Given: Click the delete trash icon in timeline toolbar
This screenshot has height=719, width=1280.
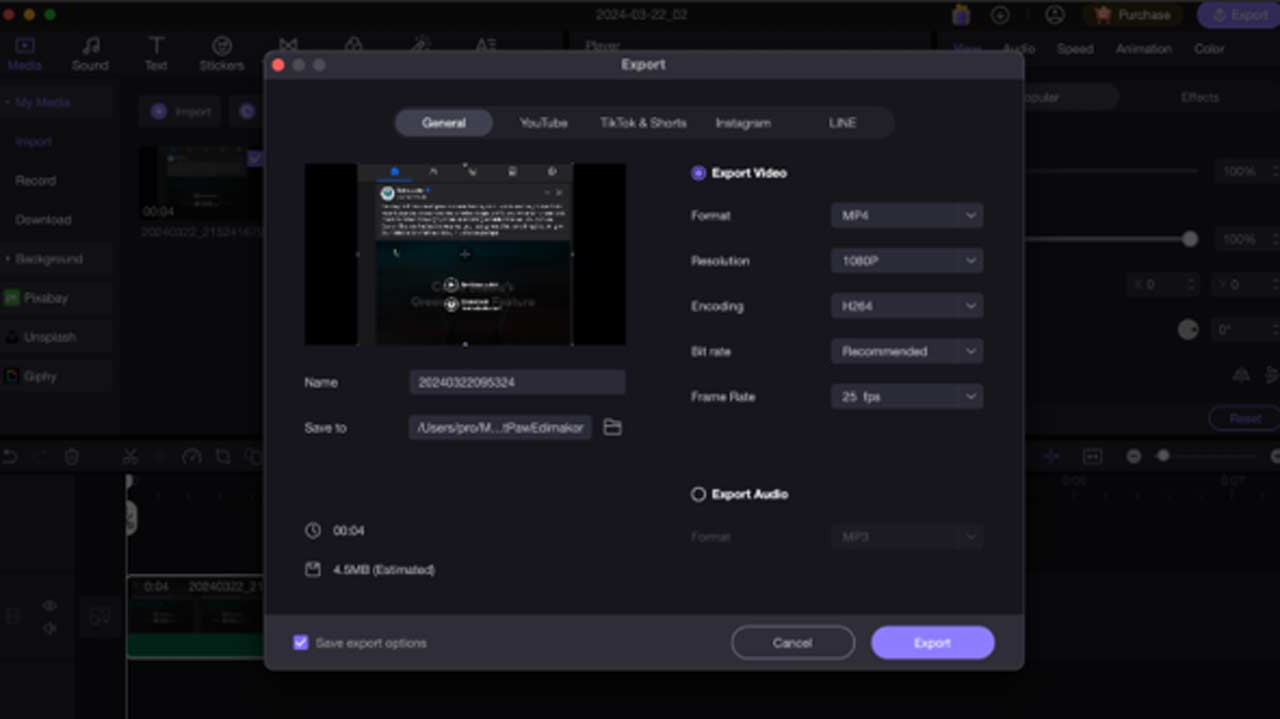Looking at the screenshot, I should click(x=71, y=456).
